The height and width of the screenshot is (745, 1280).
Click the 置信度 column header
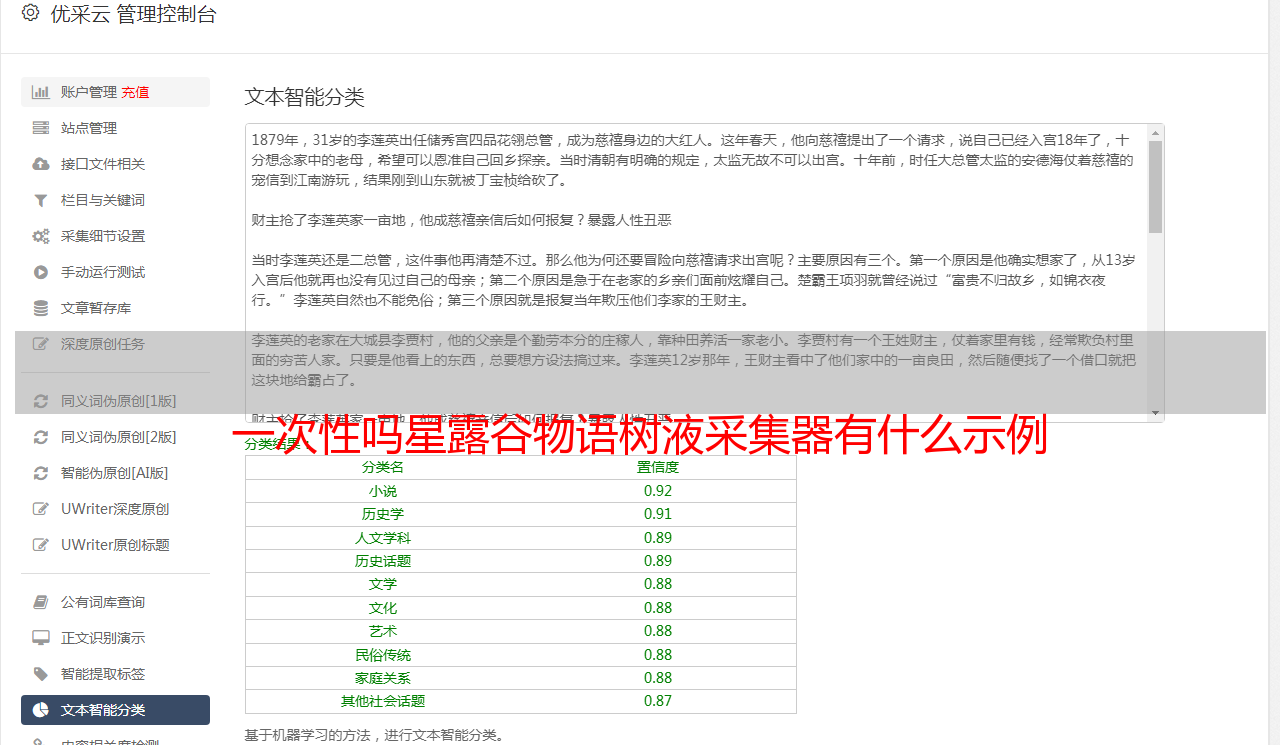tap(658, 467)
